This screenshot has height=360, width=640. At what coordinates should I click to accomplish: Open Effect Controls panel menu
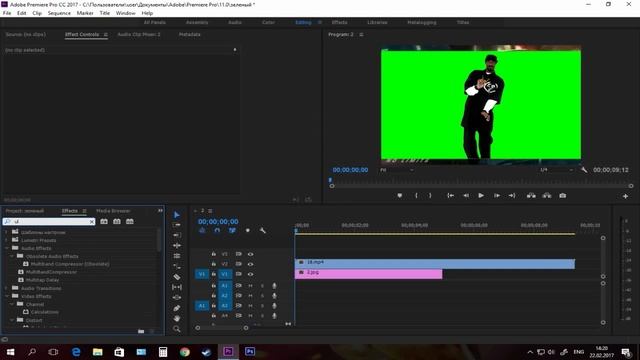105,35
